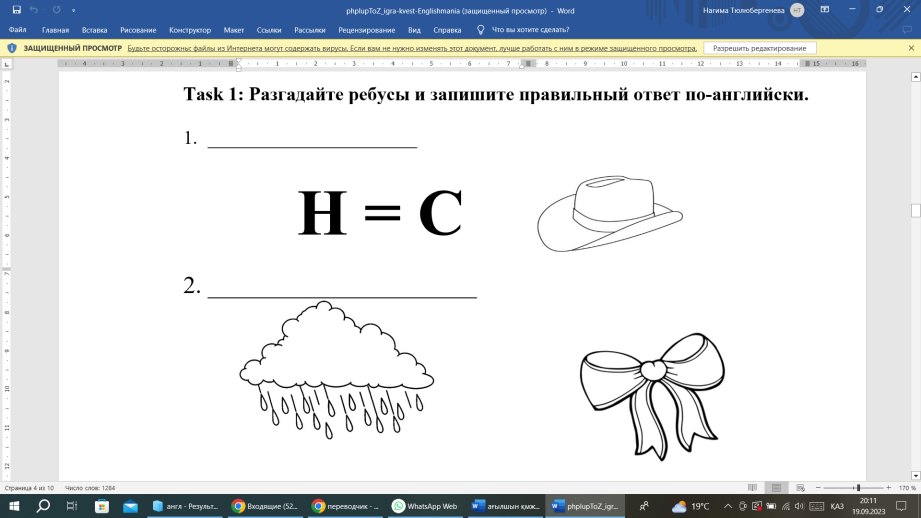Open the ribbon display options icon
Screen dimensions: 921x518
[825, 10]
